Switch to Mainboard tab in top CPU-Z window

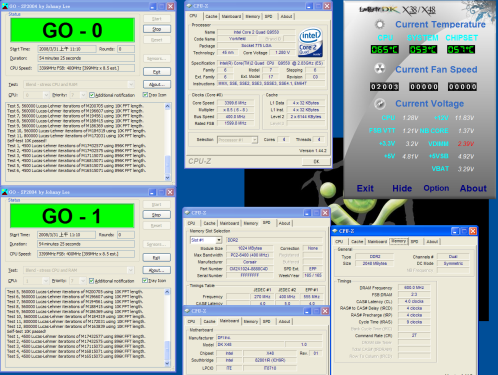(231, 16)
